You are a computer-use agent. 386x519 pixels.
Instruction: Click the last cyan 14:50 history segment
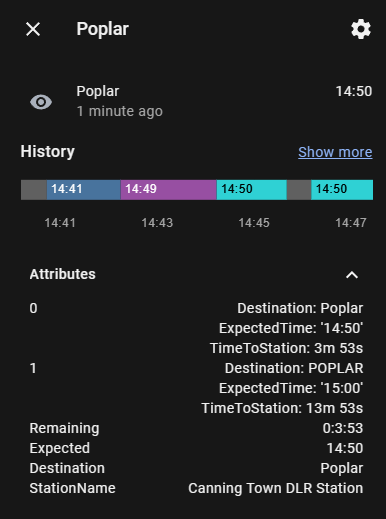[342, 190]
